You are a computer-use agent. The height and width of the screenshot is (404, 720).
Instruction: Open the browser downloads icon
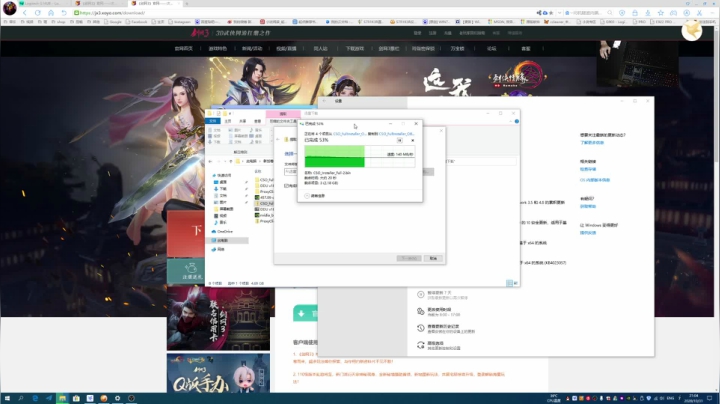point(647,13)
